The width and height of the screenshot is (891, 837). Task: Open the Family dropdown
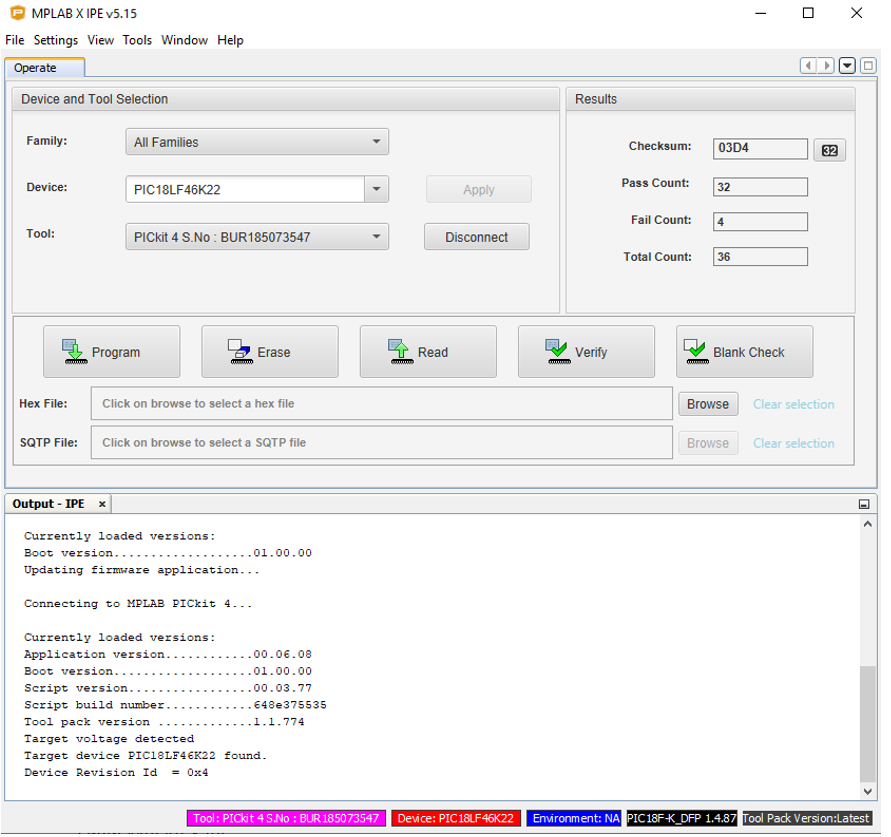pyautogui.click(x=257, y=142)
